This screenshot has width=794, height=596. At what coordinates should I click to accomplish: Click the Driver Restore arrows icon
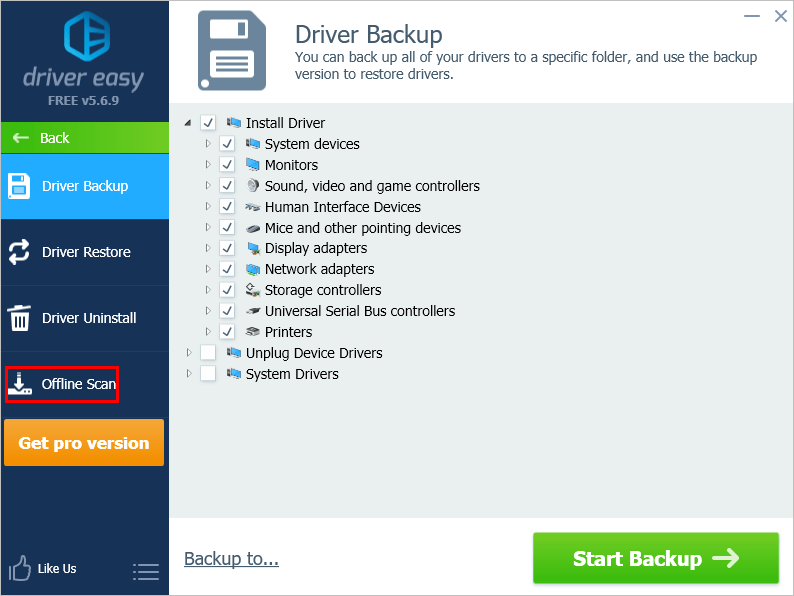tap(19, 252)
